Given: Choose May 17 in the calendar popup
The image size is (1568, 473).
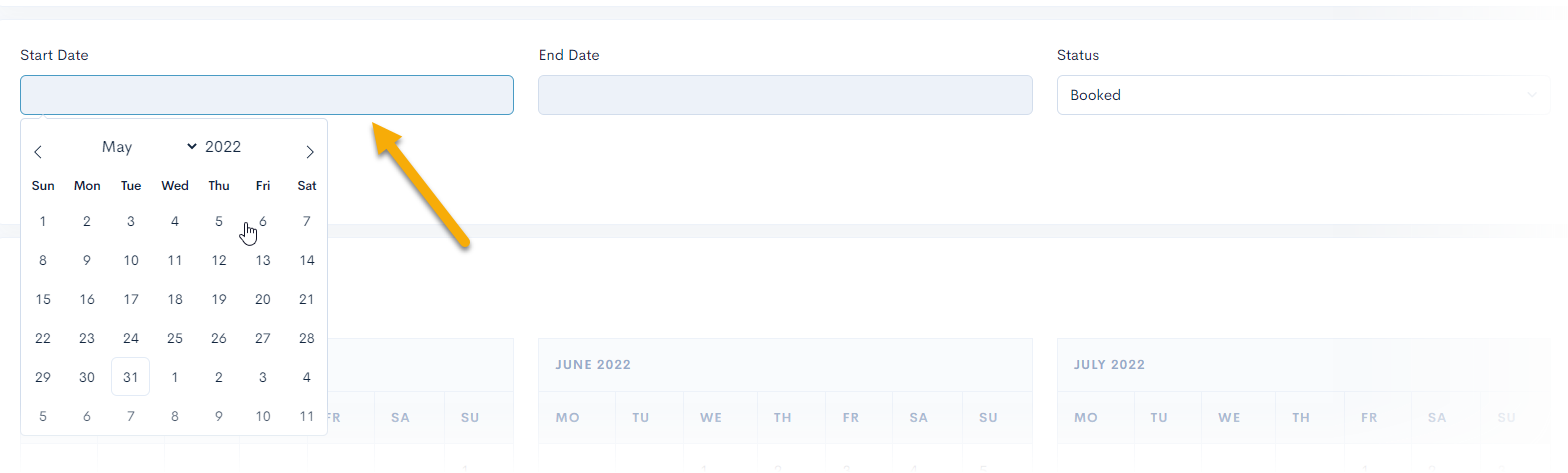Looking at the screenshot, I should (x=131, y=299).
